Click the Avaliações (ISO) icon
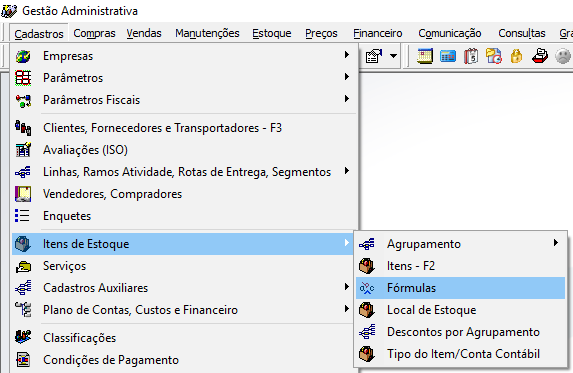 23,150
